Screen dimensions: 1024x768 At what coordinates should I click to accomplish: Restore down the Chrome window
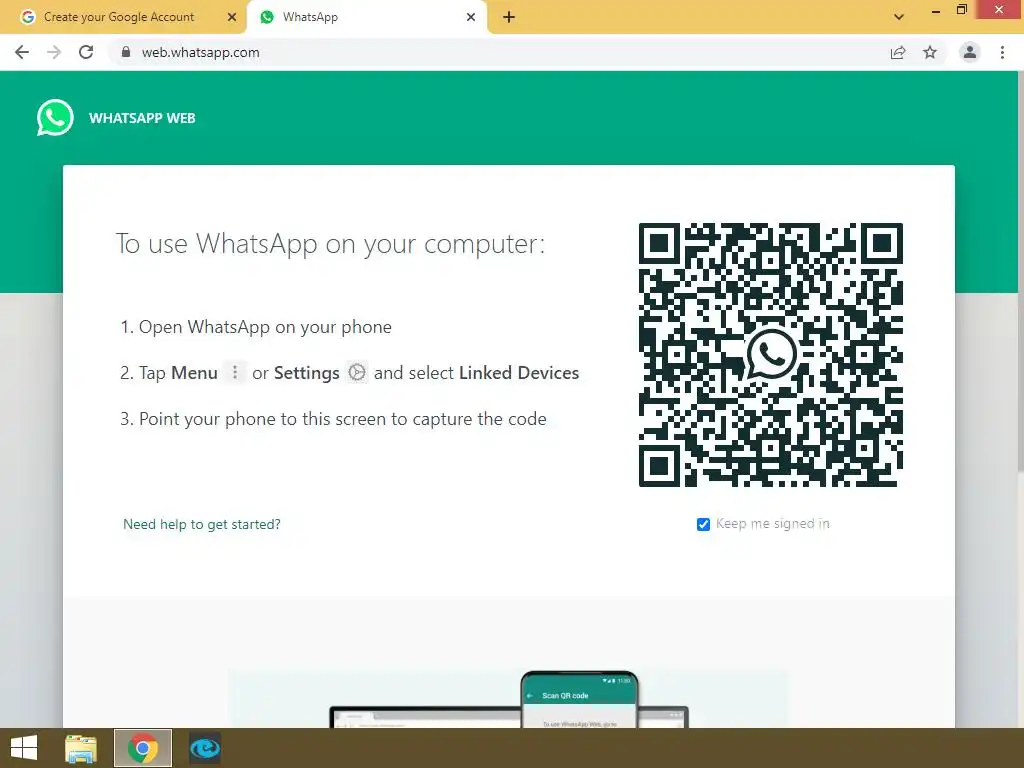coord(962,10)
